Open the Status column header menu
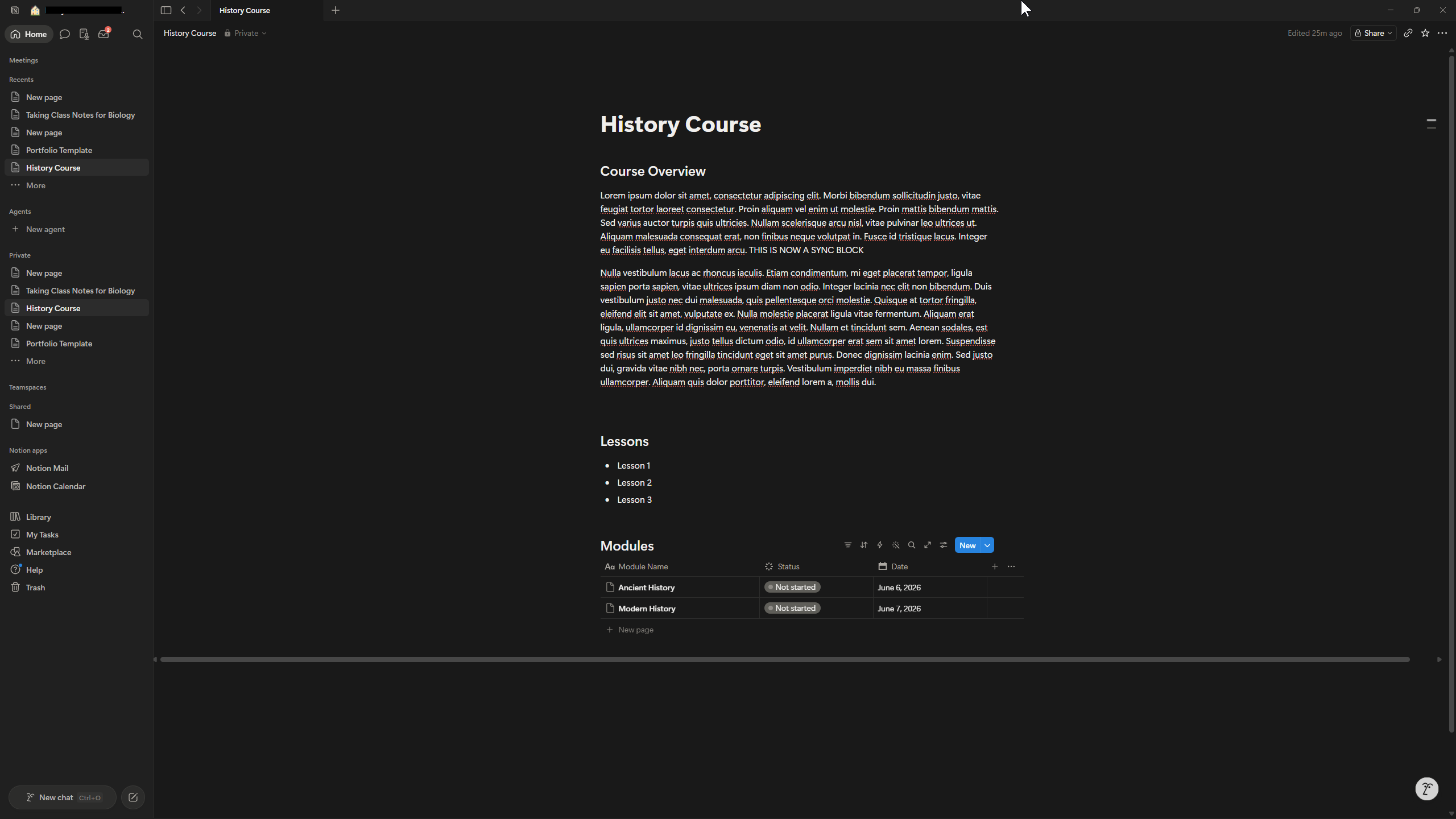The image size is (1456, 819). pos(816,566)
